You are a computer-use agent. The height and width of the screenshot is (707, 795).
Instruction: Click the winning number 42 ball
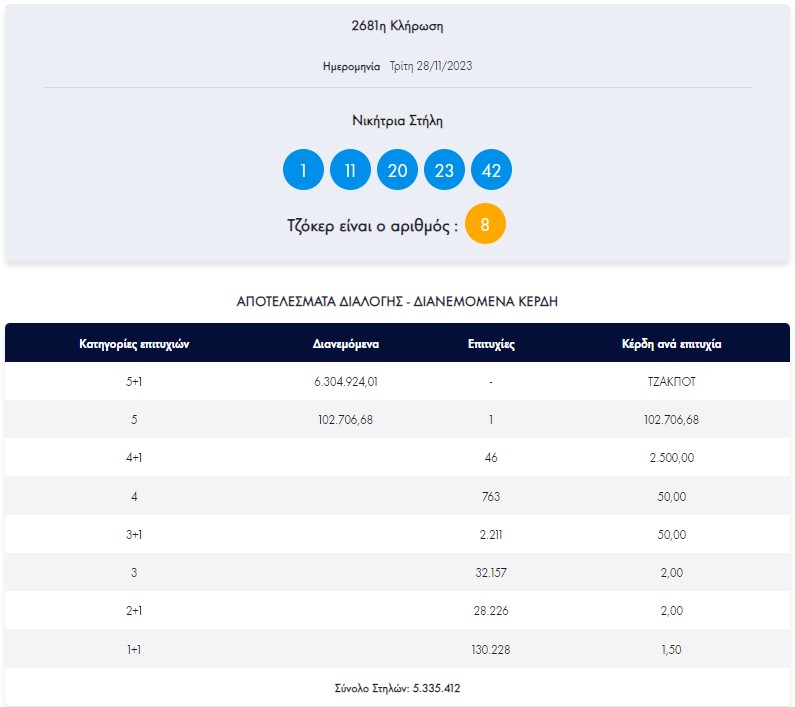[491, 170]
